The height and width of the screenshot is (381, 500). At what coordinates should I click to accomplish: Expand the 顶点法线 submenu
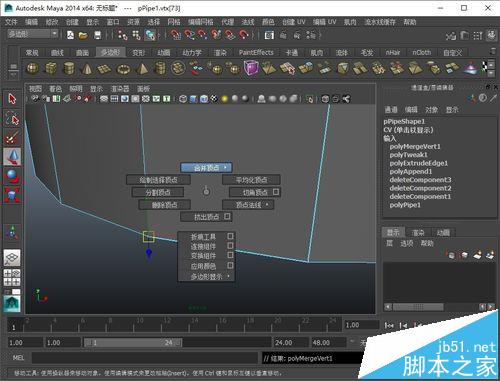point(248,205)
